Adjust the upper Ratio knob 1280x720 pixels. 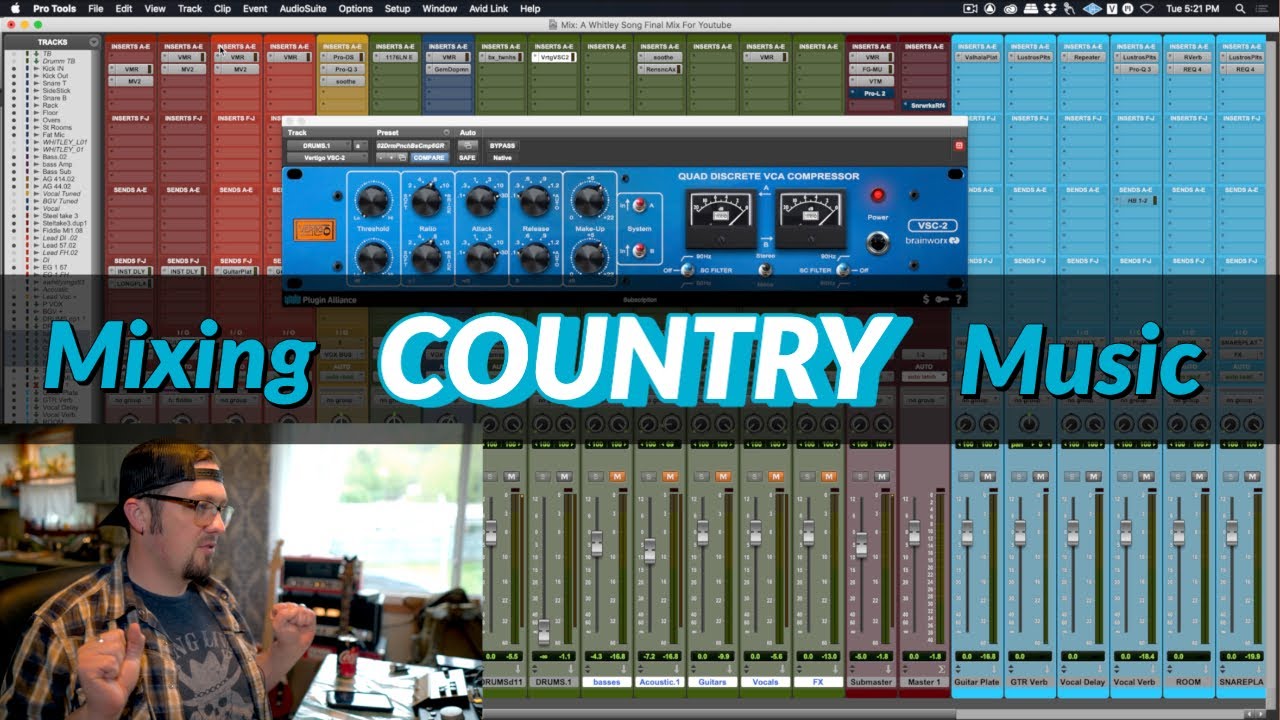pos(427,201)
